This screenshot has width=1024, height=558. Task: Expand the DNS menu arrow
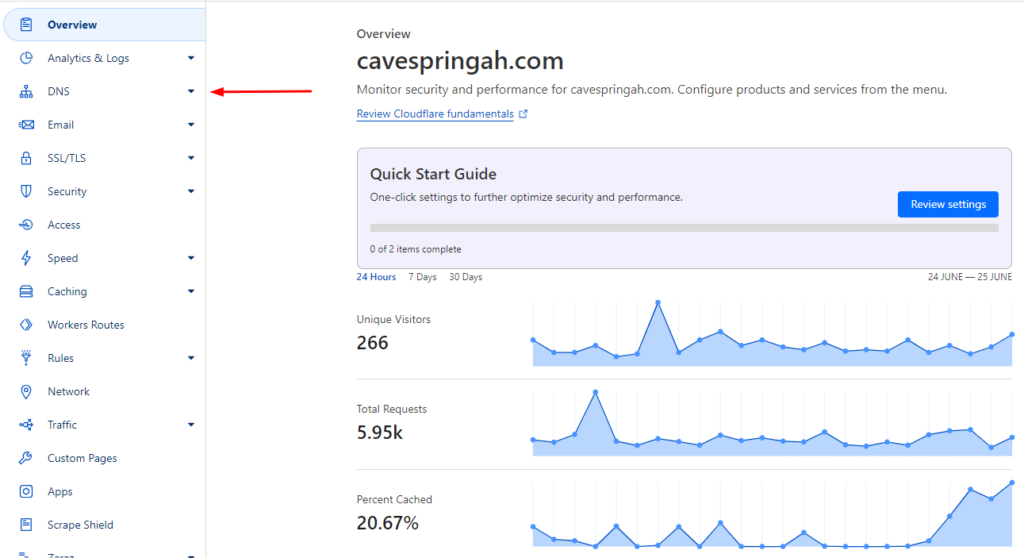pos(191,92)
